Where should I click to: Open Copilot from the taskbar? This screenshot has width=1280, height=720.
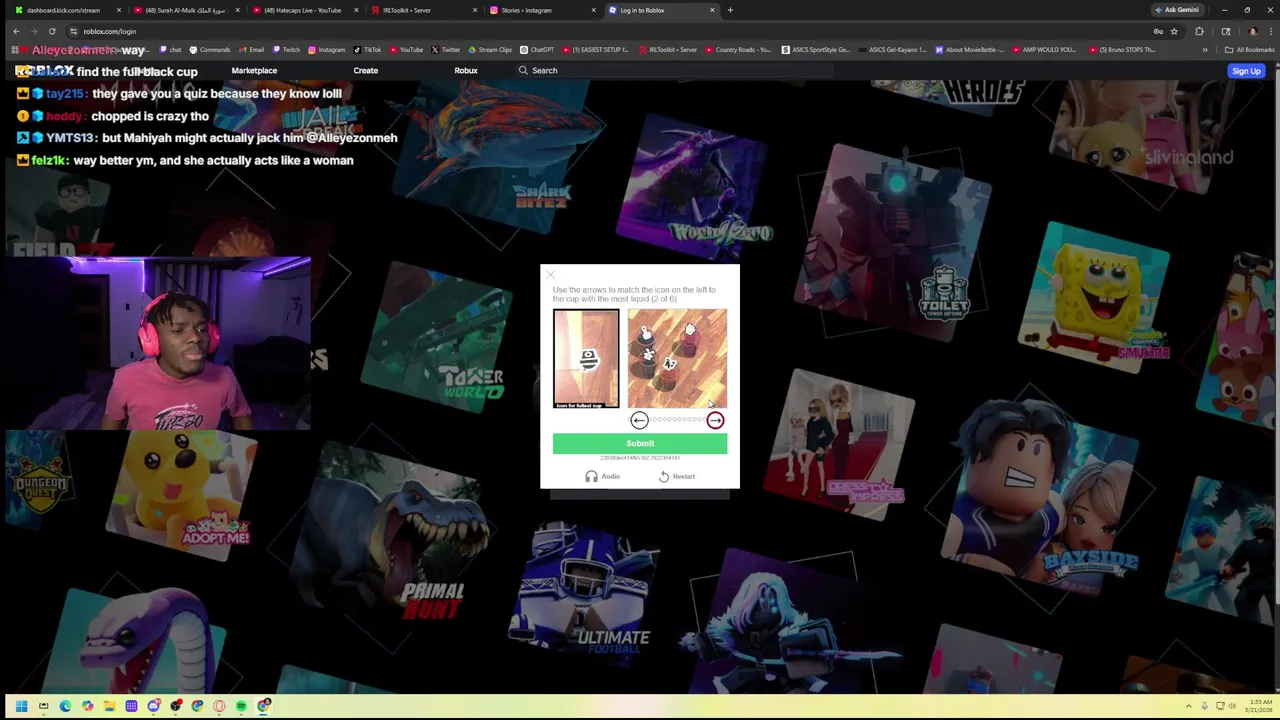(87, 706)
